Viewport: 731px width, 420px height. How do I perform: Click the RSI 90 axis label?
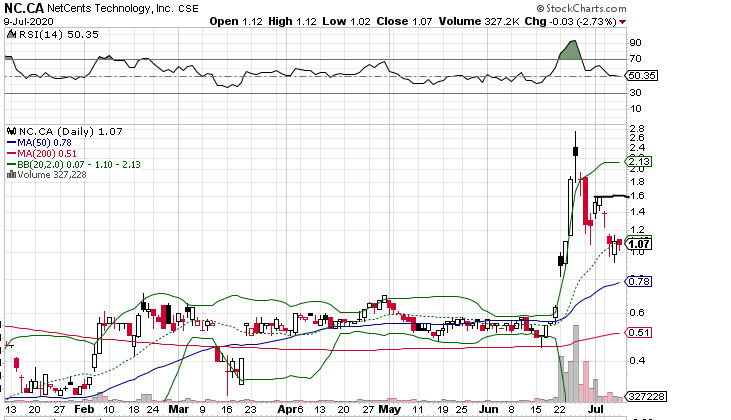coord(635,42)
